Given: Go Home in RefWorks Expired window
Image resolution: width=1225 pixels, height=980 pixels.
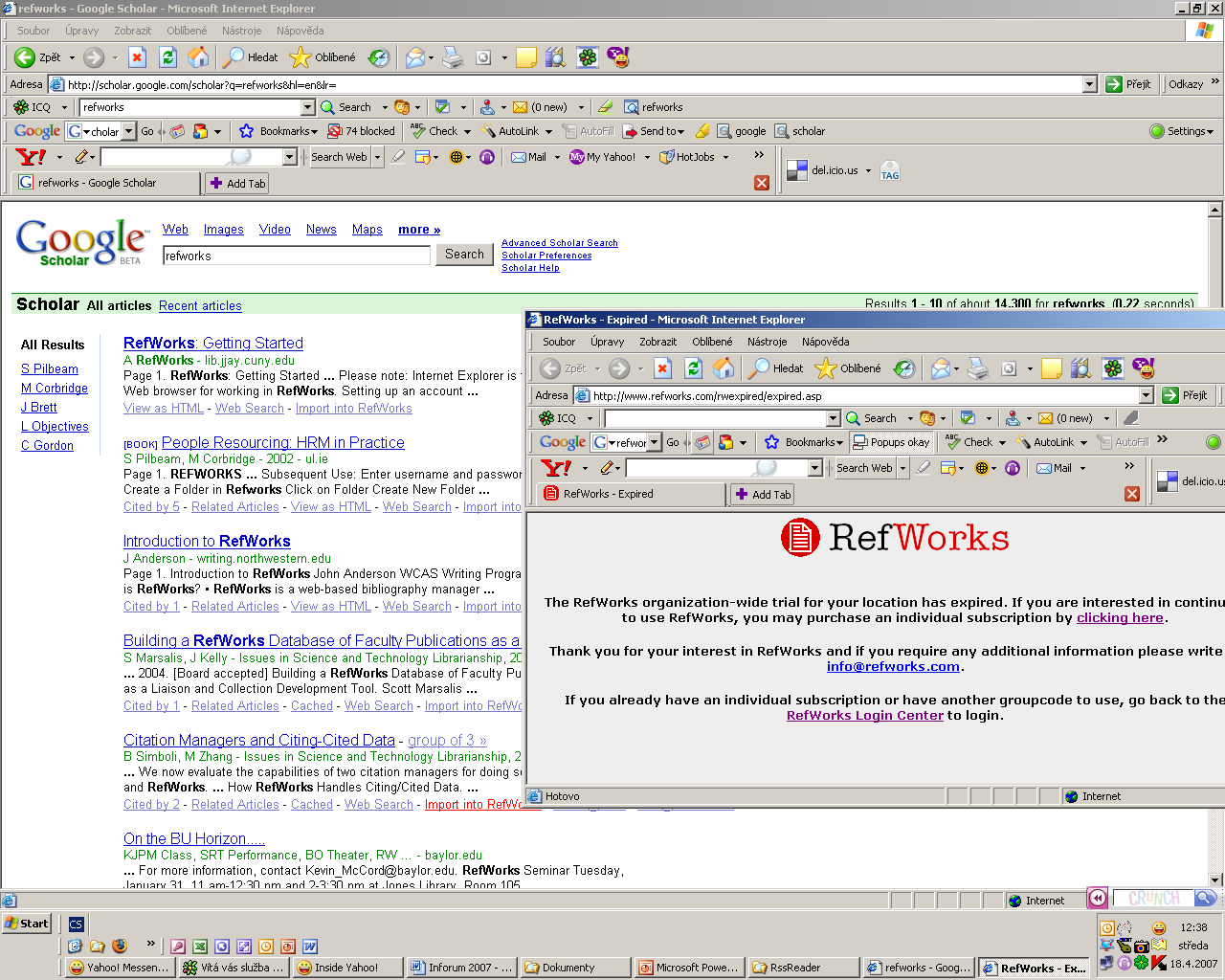Looking at the screenshot, I should tap(724, 368).
